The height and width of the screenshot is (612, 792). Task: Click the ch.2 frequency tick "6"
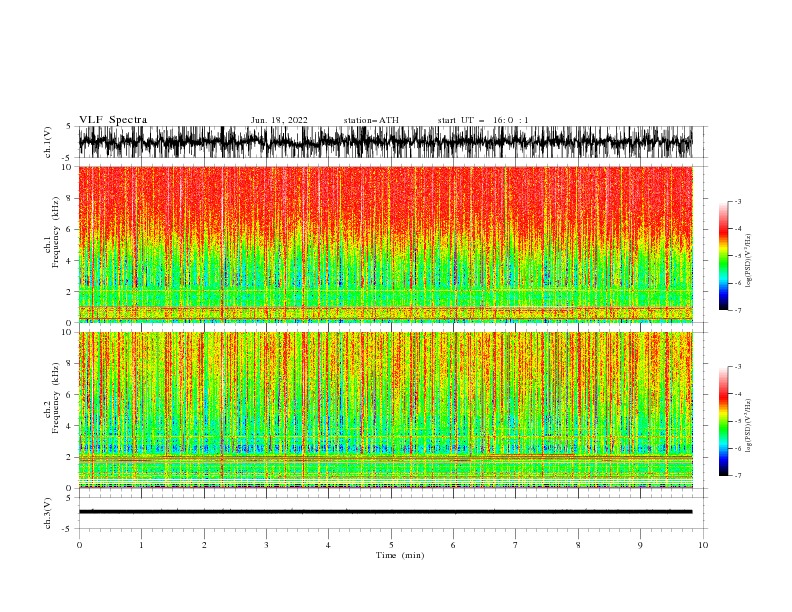70,395
